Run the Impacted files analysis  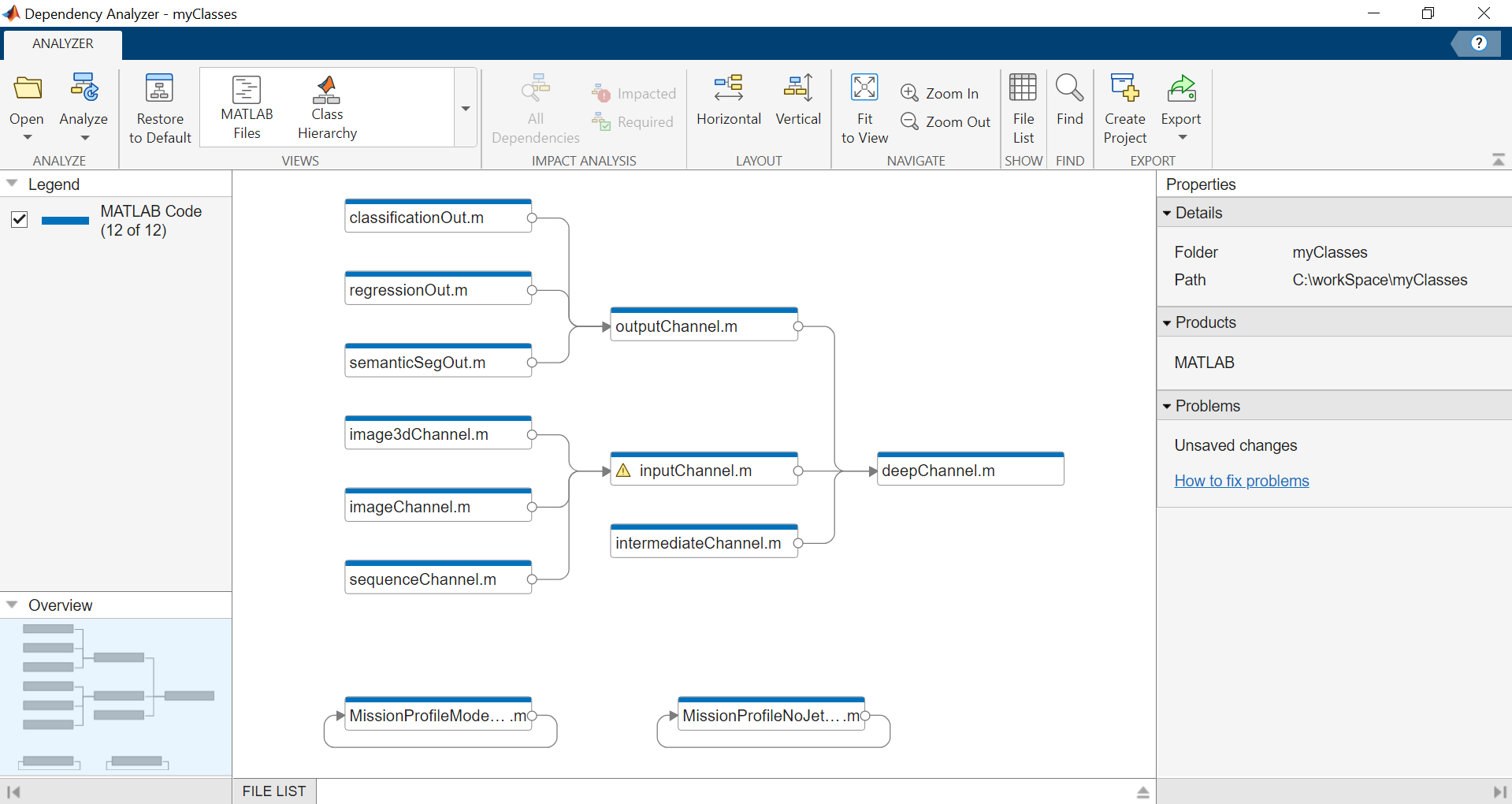click(x=634, y=92)
